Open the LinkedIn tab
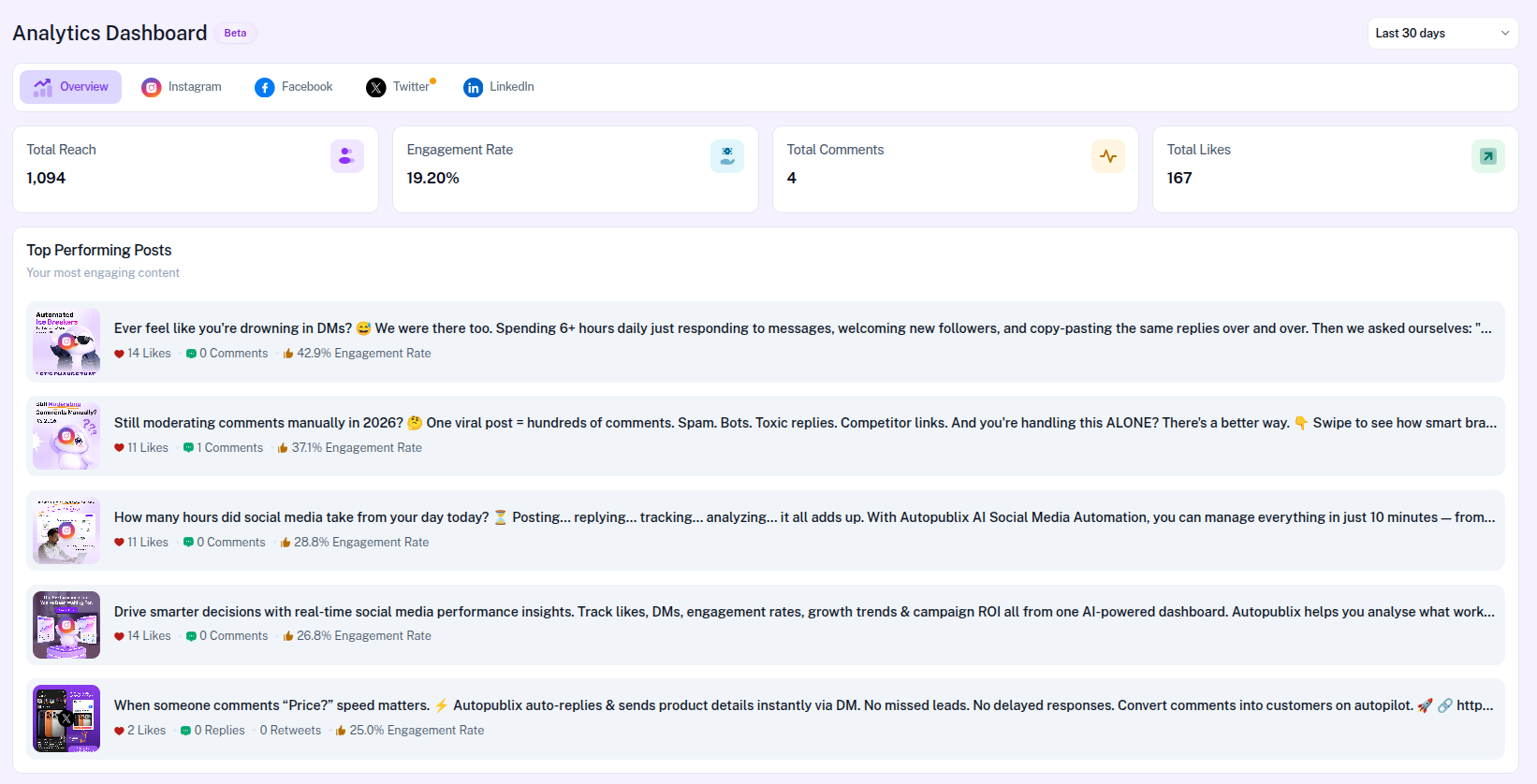Image resolution: width=1537 pixels, height=784 pixels. point(499,87)
